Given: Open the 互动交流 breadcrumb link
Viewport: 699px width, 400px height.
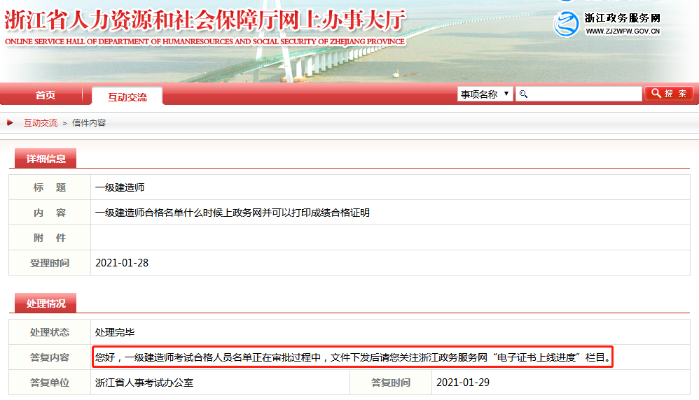Looking at the screenshot, I should point(41,123).
